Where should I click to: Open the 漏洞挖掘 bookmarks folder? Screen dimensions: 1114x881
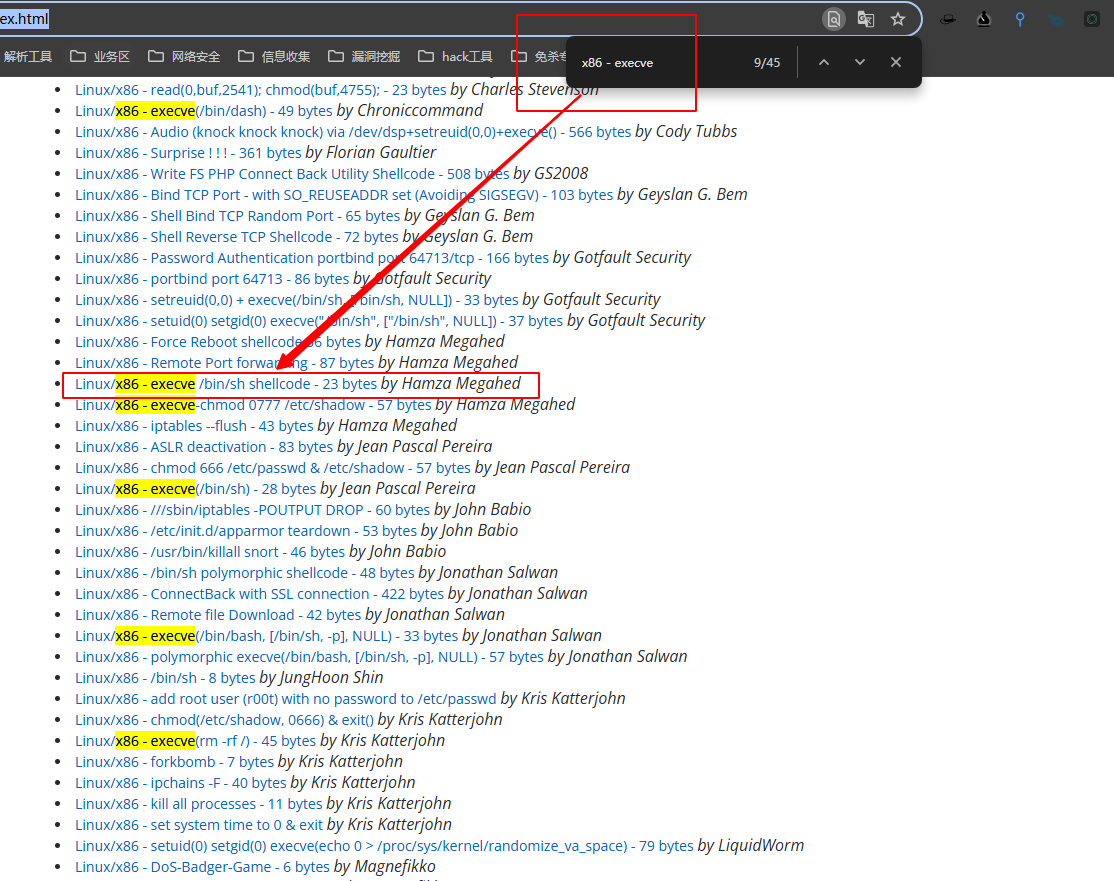pos(364,57)
